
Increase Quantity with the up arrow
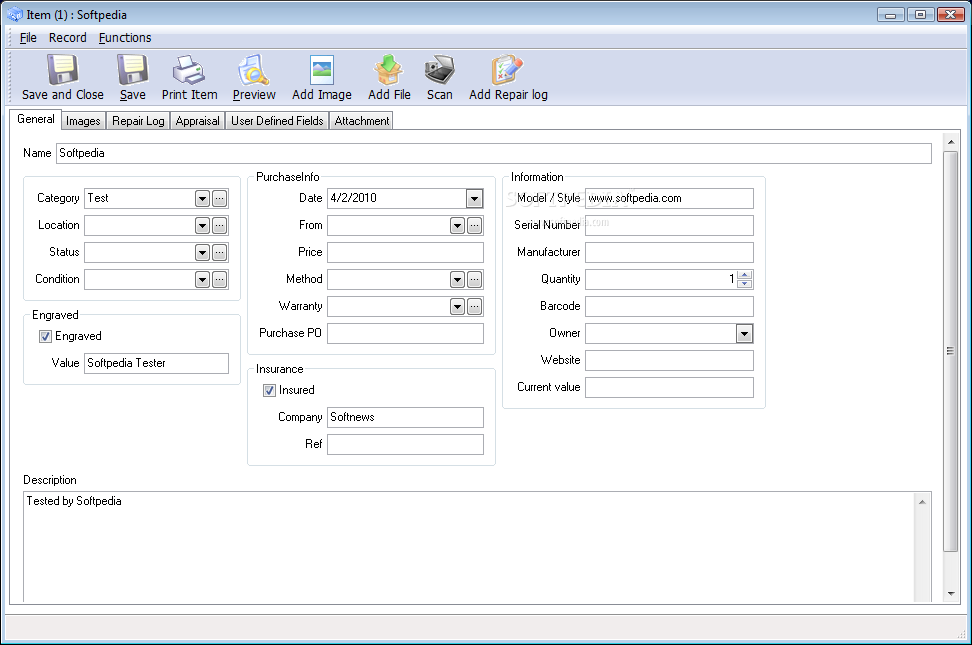pos(744,275)
